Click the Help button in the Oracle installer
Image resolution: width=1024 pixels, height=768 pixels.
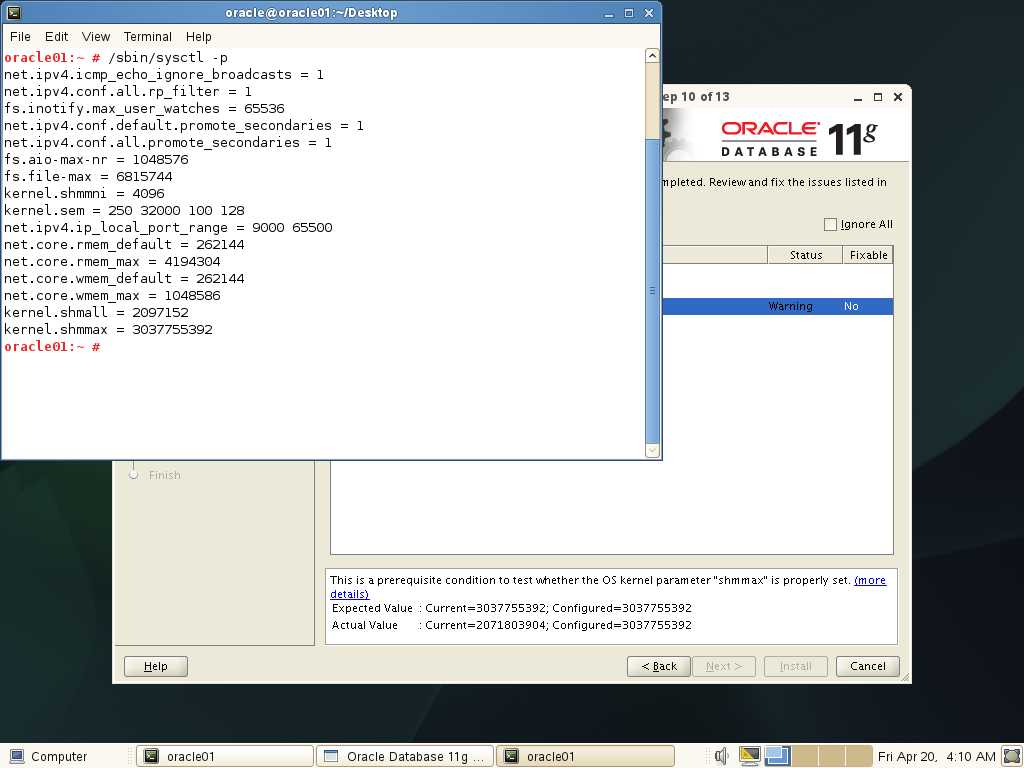click(155, 666)
